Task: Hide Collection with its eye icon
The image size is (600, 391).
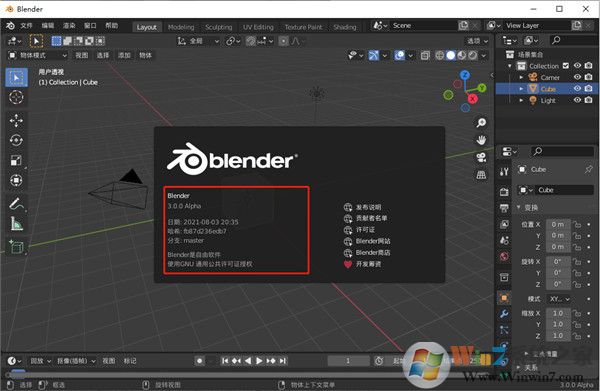Action: (577, 66)
